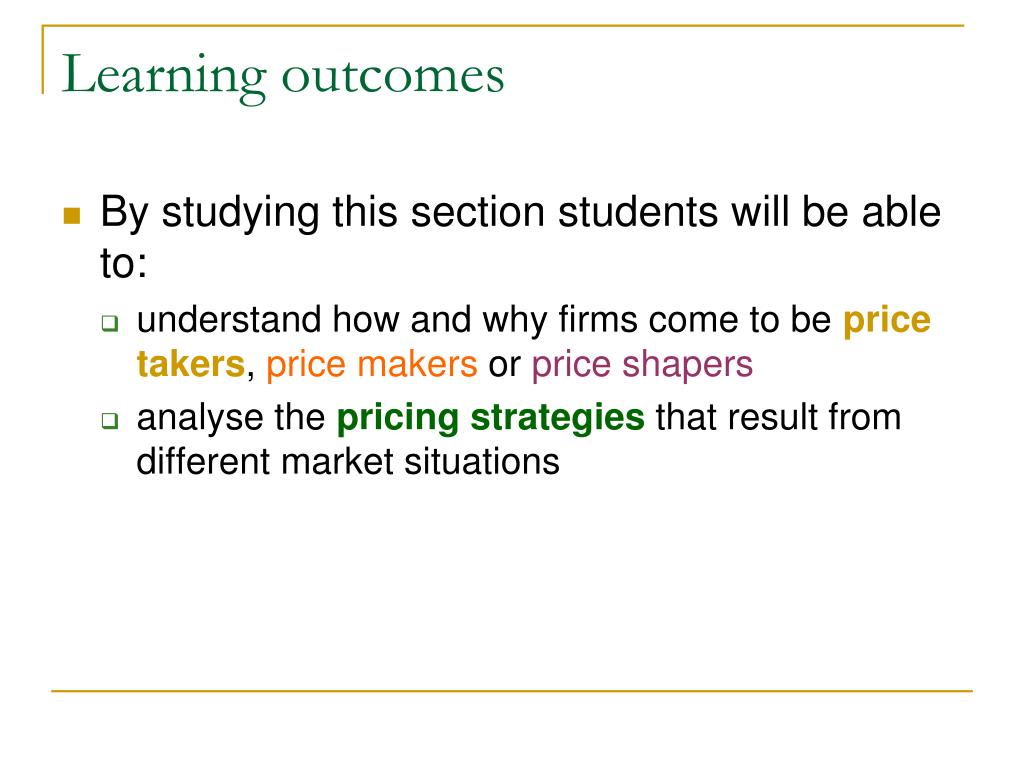Select the gold square bullet marker
Image resolution: width=1024 pixels, height=768 pixels.
pyautogui.click(x=72, y=216)
